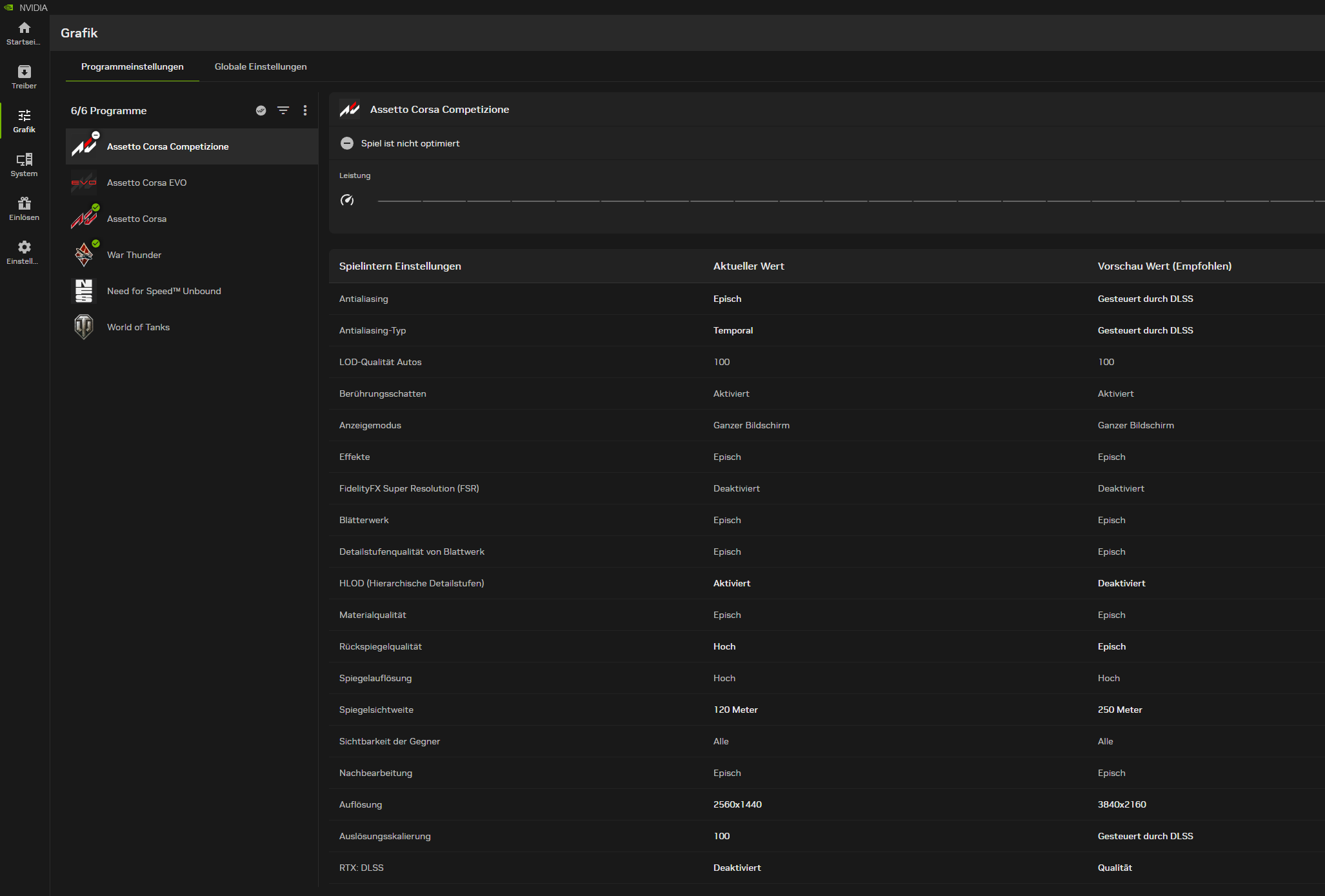This screenshot has height=896, width=1325.
Task: Click the not-optimized status icon
Action: tap(347, 143)
